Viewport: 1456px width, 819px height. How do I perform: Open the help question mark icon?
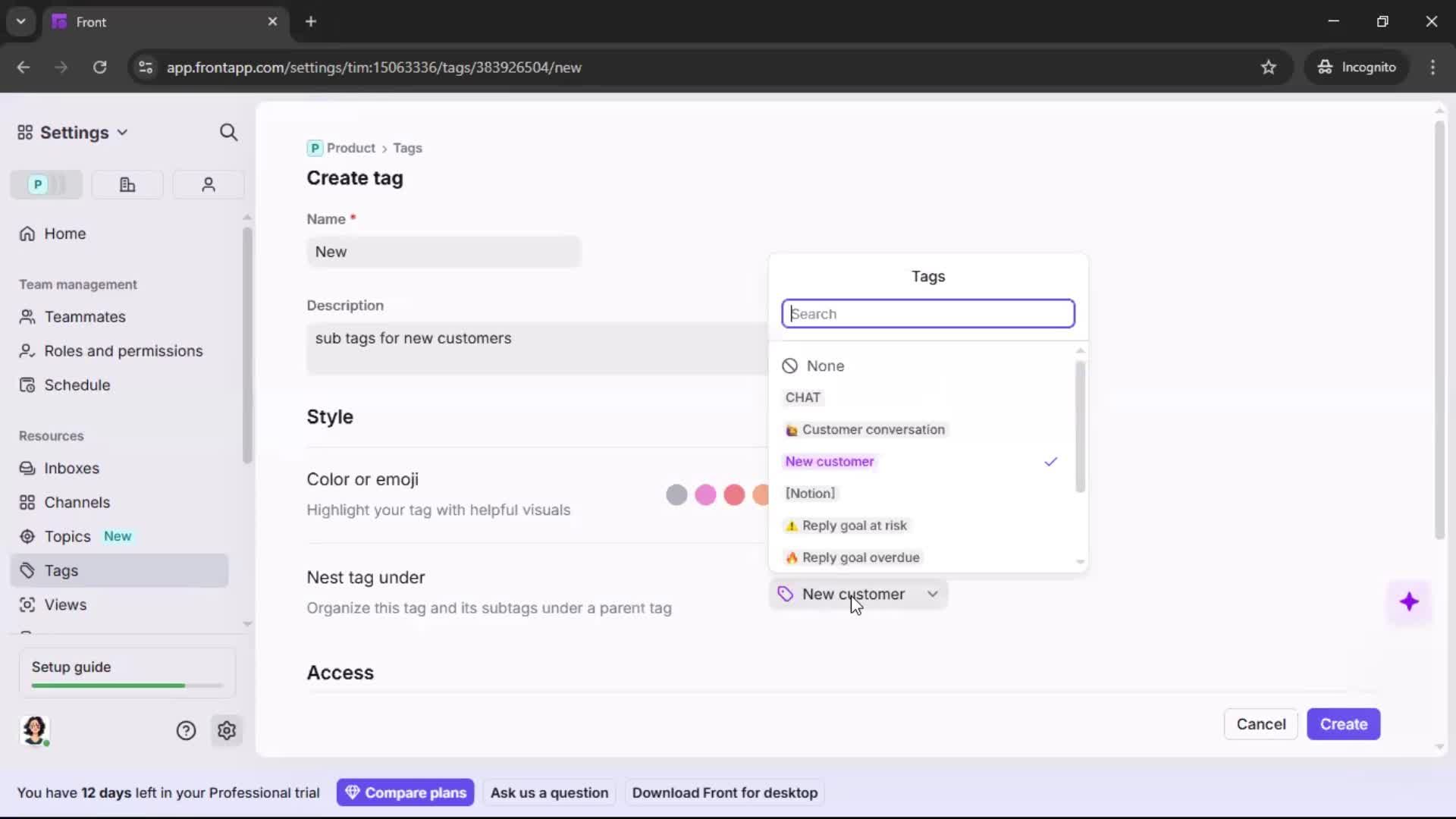[186, 730]
